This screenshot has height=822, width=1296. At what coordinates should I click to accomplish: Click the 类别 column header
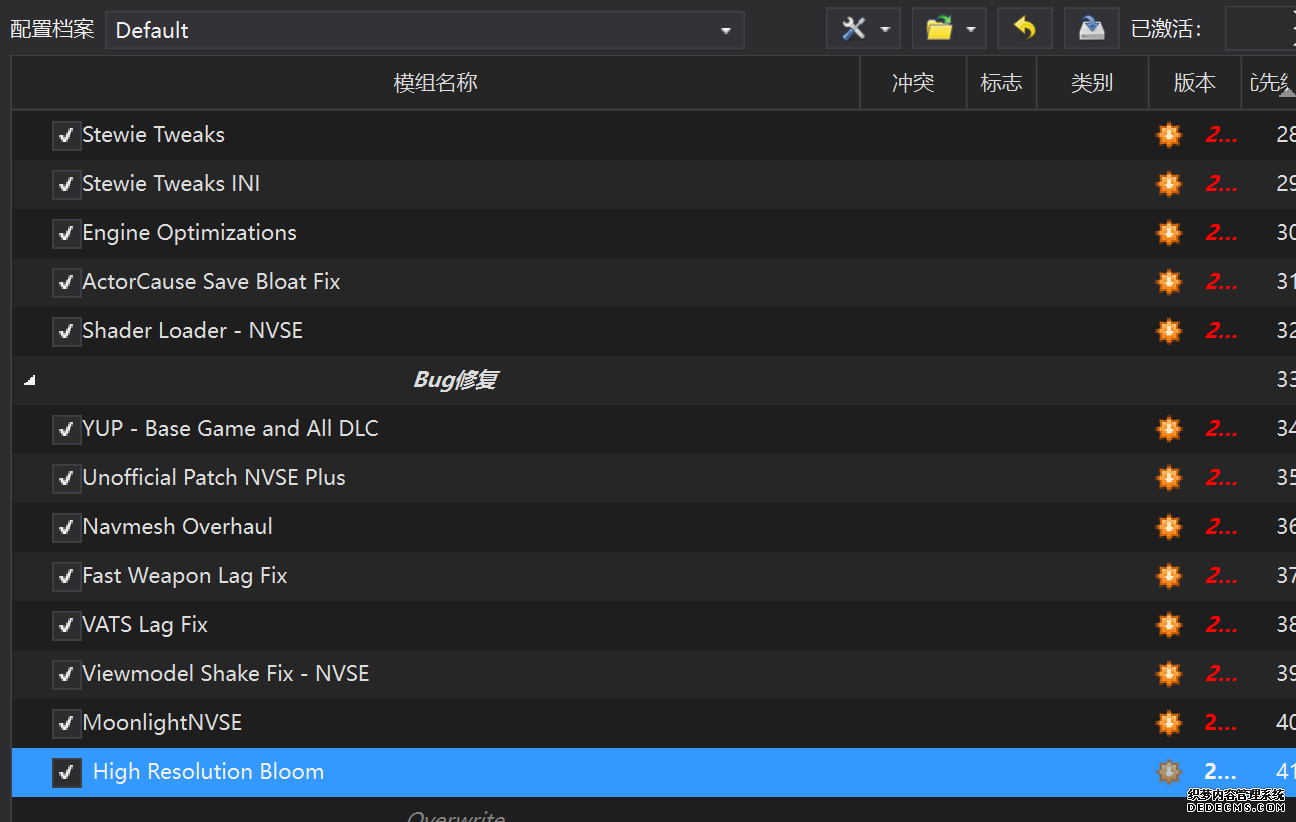1091,83
